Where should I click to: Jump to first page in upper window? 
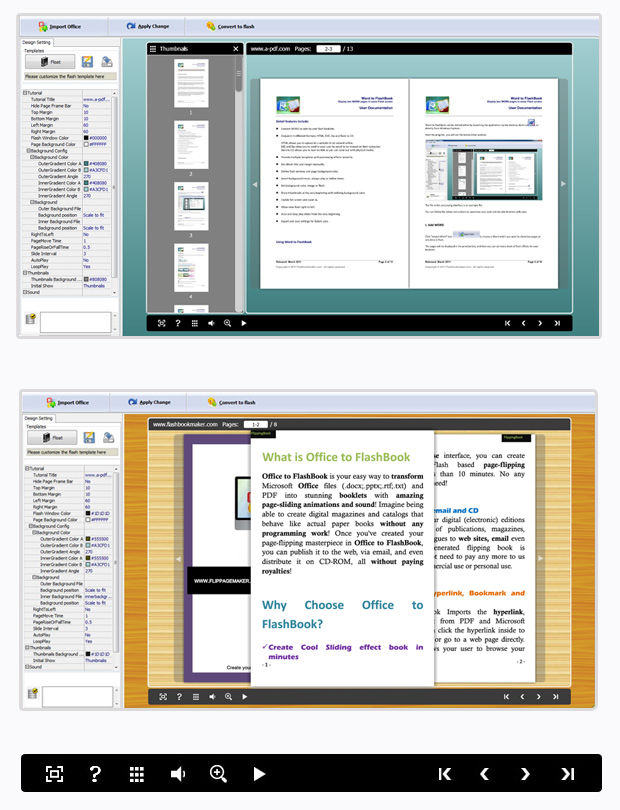pos(507,323)
